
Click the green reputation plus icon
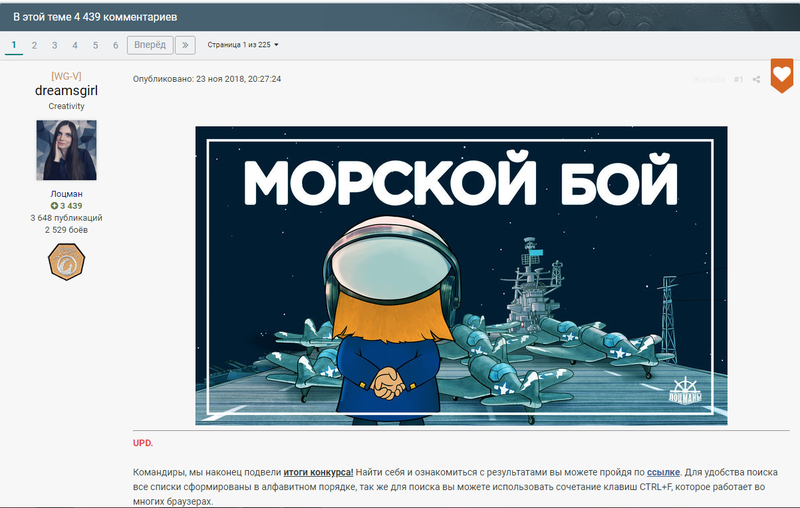click(54, 206)
